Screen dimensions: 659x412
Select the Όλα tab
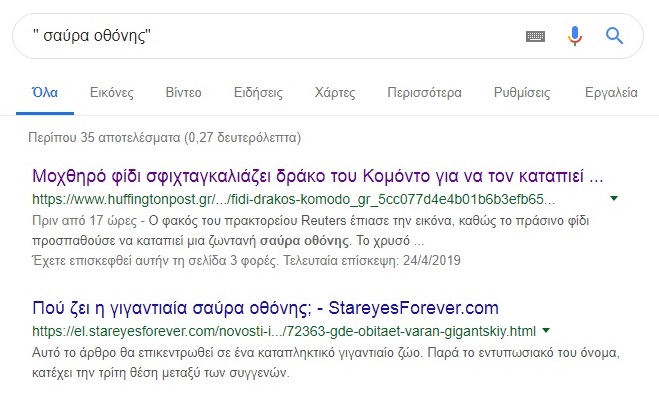pos(45,92)
